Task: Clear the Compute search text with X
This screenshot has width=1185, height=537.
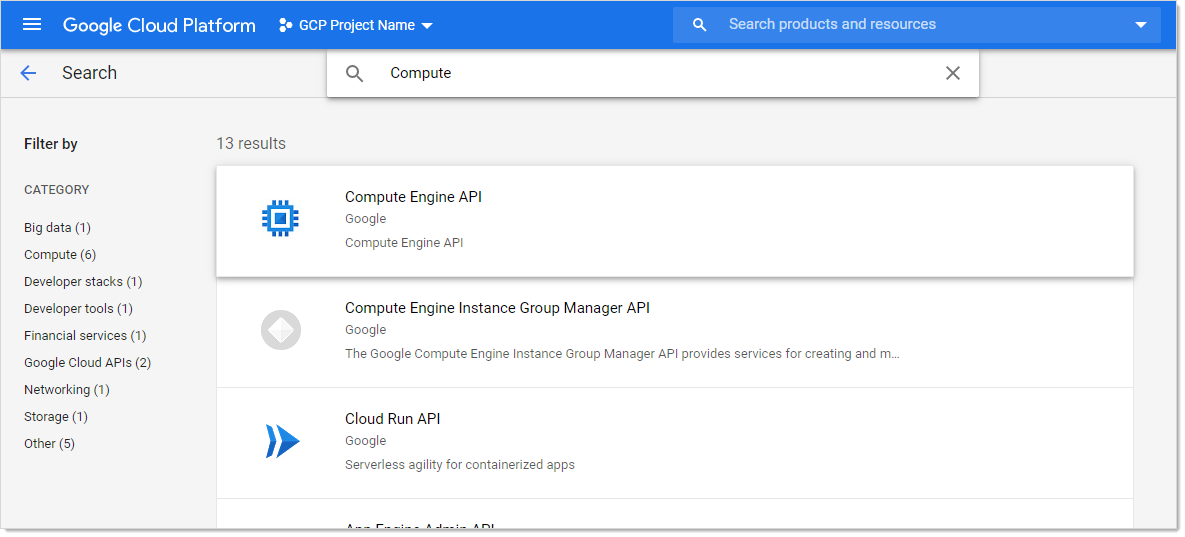Action: click(x=952, y=73)
